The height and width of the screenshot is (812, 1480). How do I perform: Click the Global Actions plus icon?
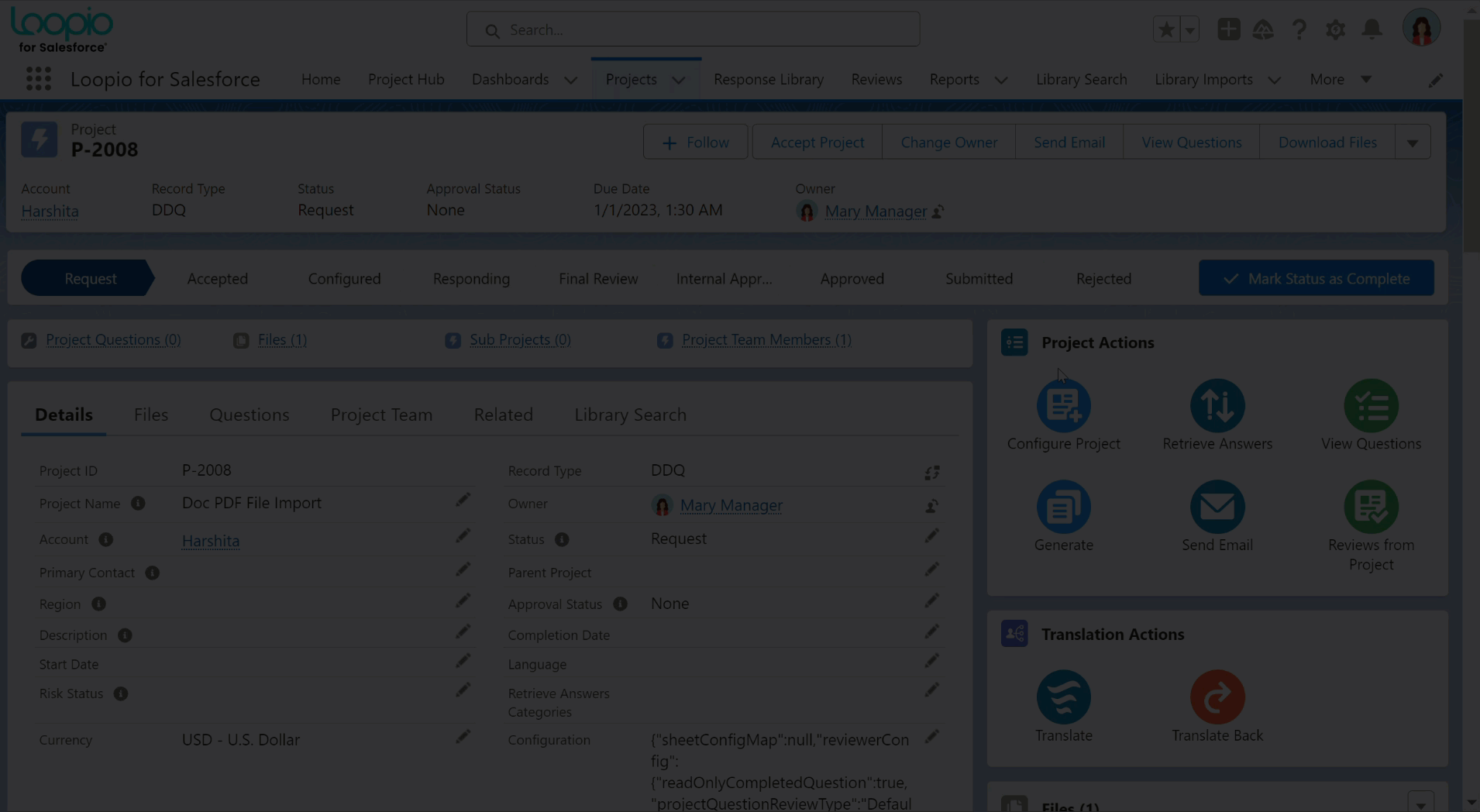[x=1228, y=29]
